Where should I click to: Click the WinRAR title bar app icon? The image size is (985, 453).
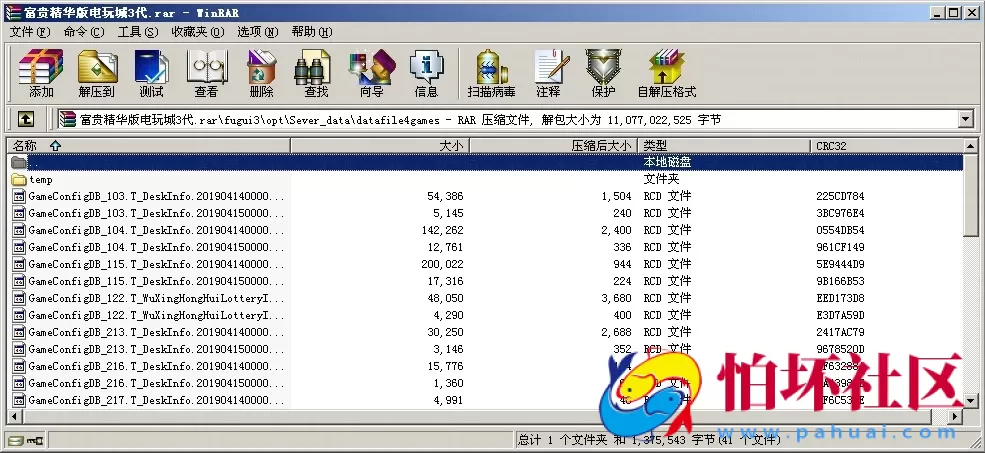tap(13, 12)
